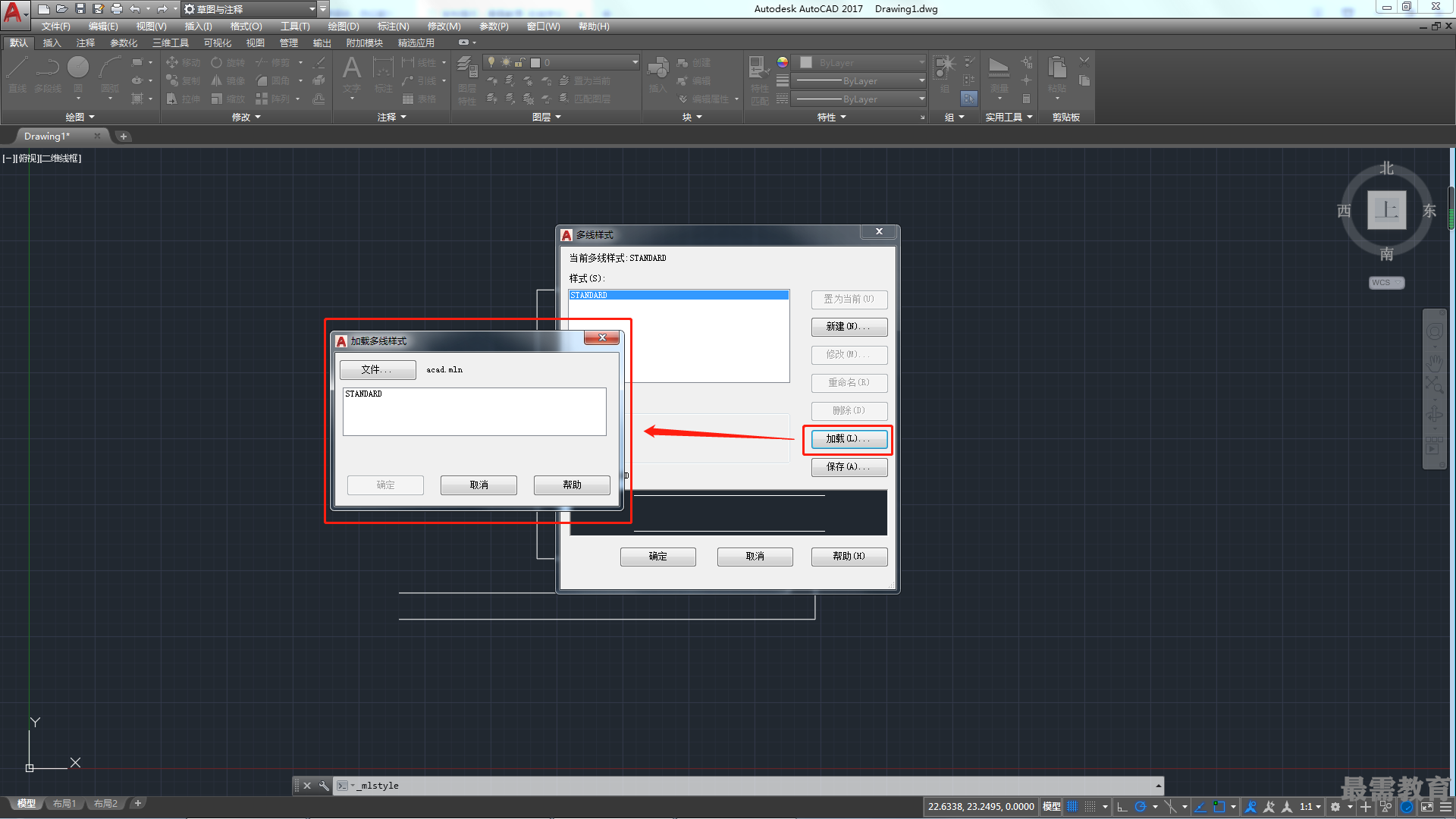Click the Open folder icon in quick access toolbar
Viewport: 1456px width, 819px height.
tap(62, 9)
